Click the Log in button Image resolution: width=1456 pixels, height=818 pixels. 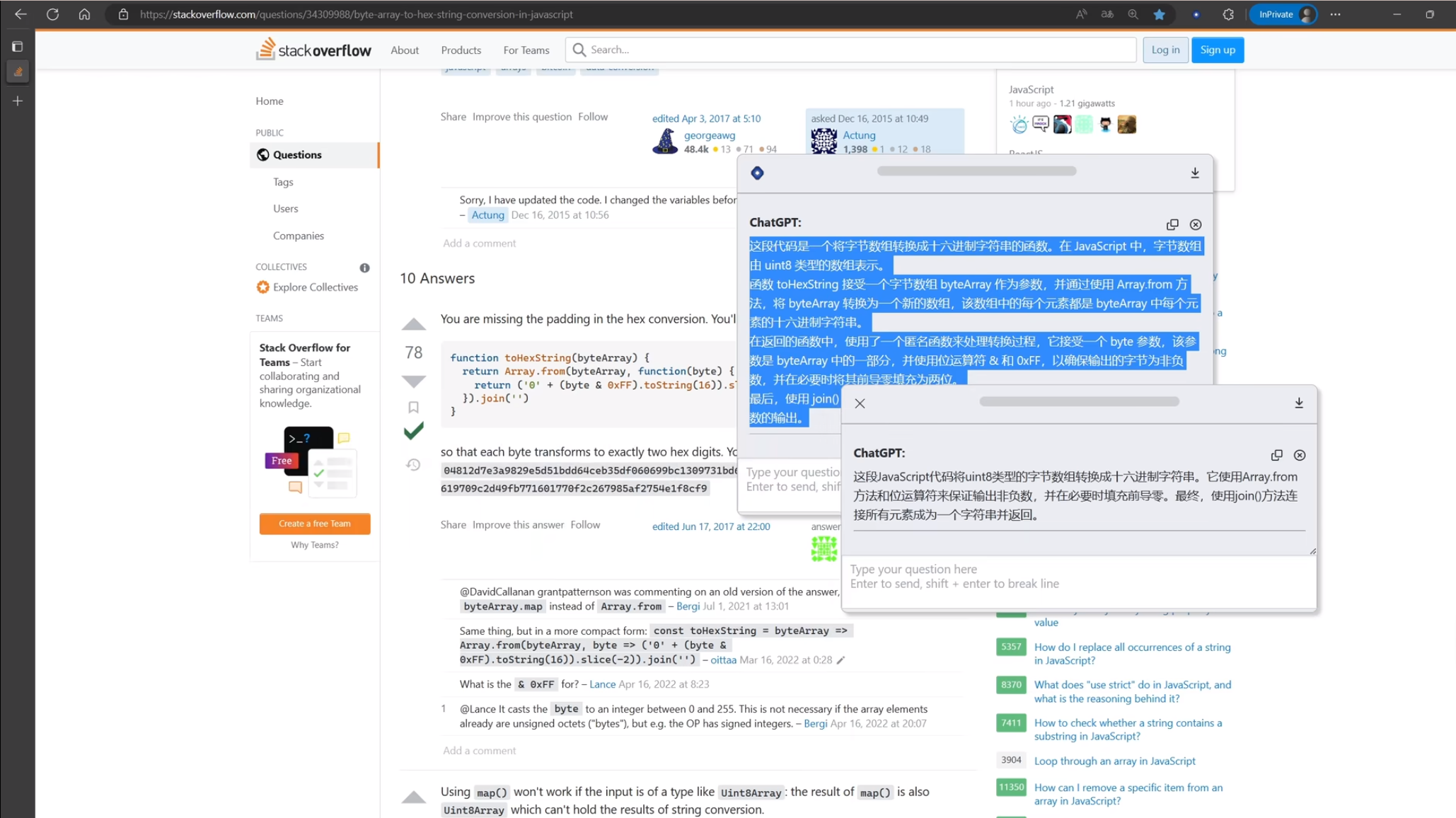[x=1165, y=50]
